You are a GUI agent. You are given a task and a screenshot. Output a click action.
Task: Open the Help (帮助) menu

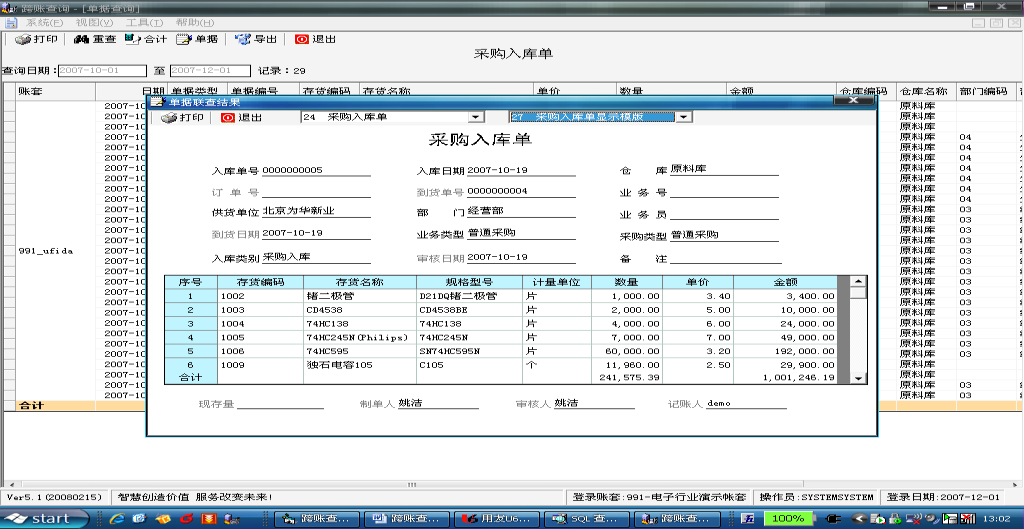click(194, 21)
